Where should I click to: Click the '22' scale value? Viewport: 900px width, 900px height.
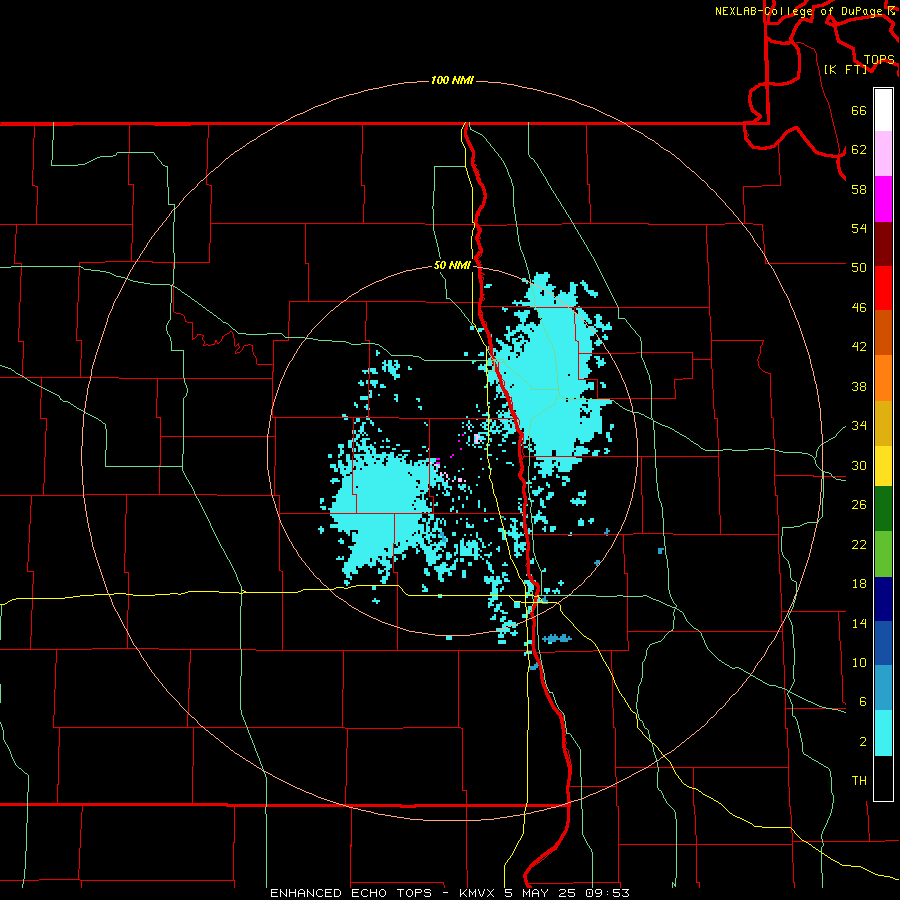[x=859, y=544]
